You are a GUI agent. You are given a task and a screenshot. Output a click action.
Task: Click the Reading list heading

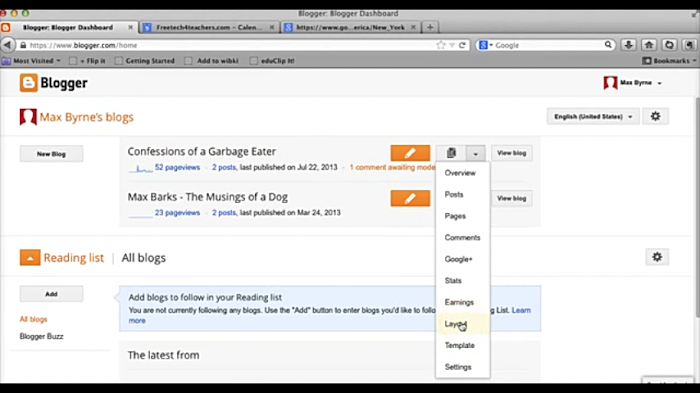coord(74,258)
